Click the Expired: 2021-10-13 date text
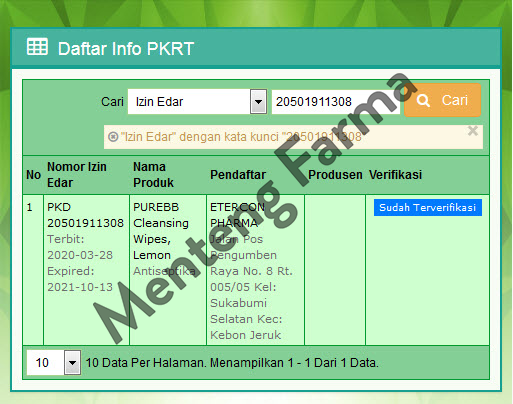 coord(80,279)
